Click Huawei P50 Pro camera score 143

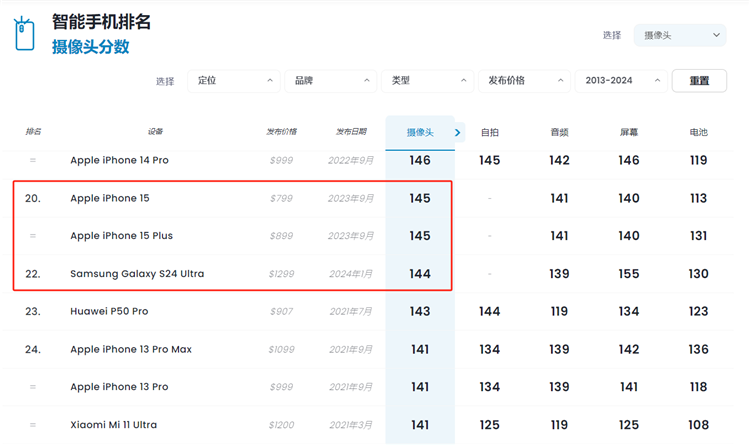pyautogui.click(x=419, y=312)
